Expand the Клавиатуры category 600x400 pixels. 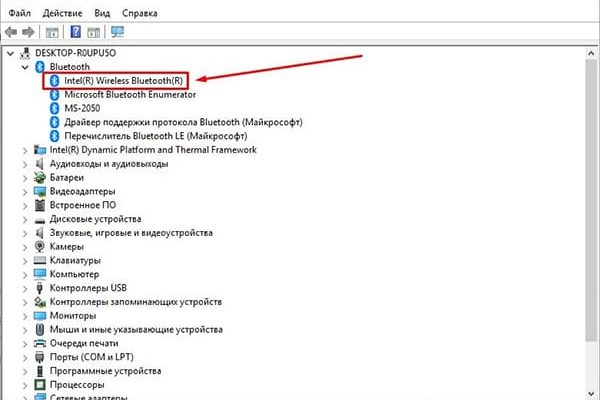(x=25, y=261)
